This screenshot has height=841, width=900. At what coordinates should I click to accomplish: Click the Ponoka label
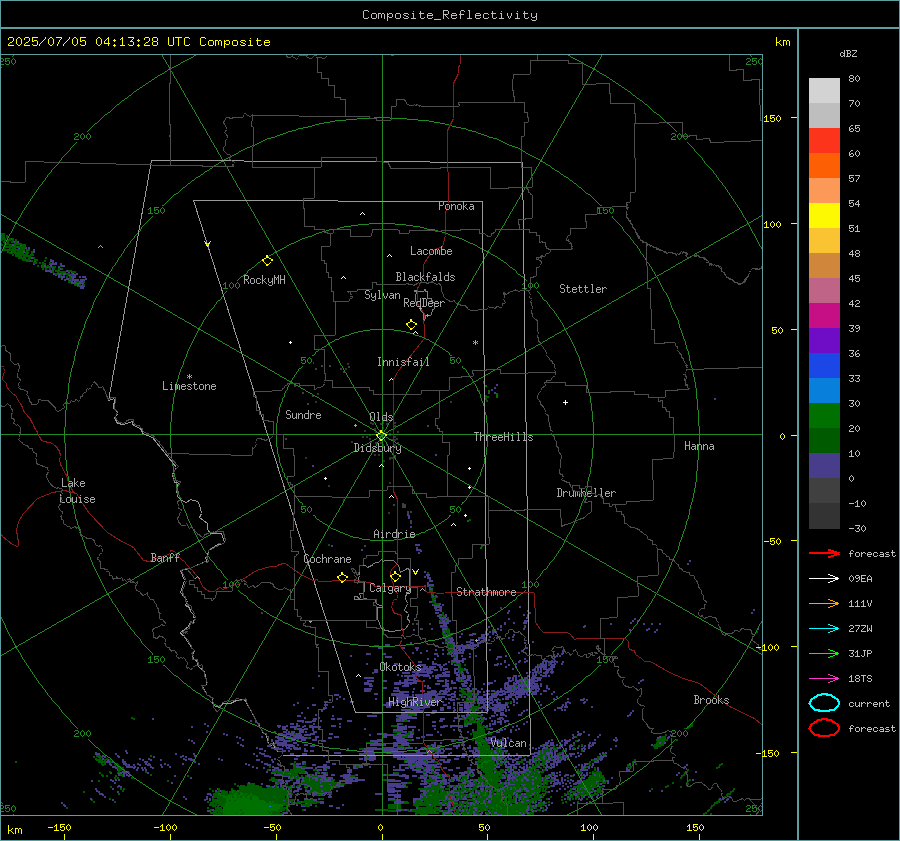click(456, 206)
